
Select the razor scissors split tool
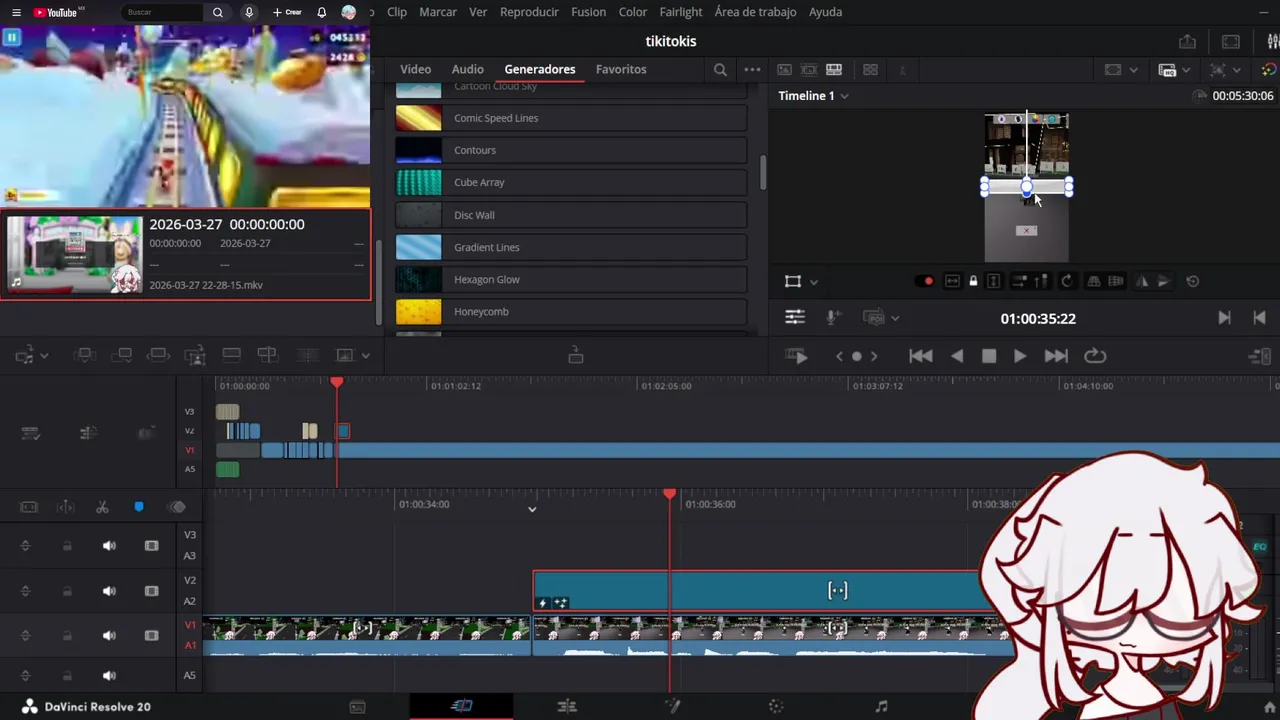tap(102, 507)
